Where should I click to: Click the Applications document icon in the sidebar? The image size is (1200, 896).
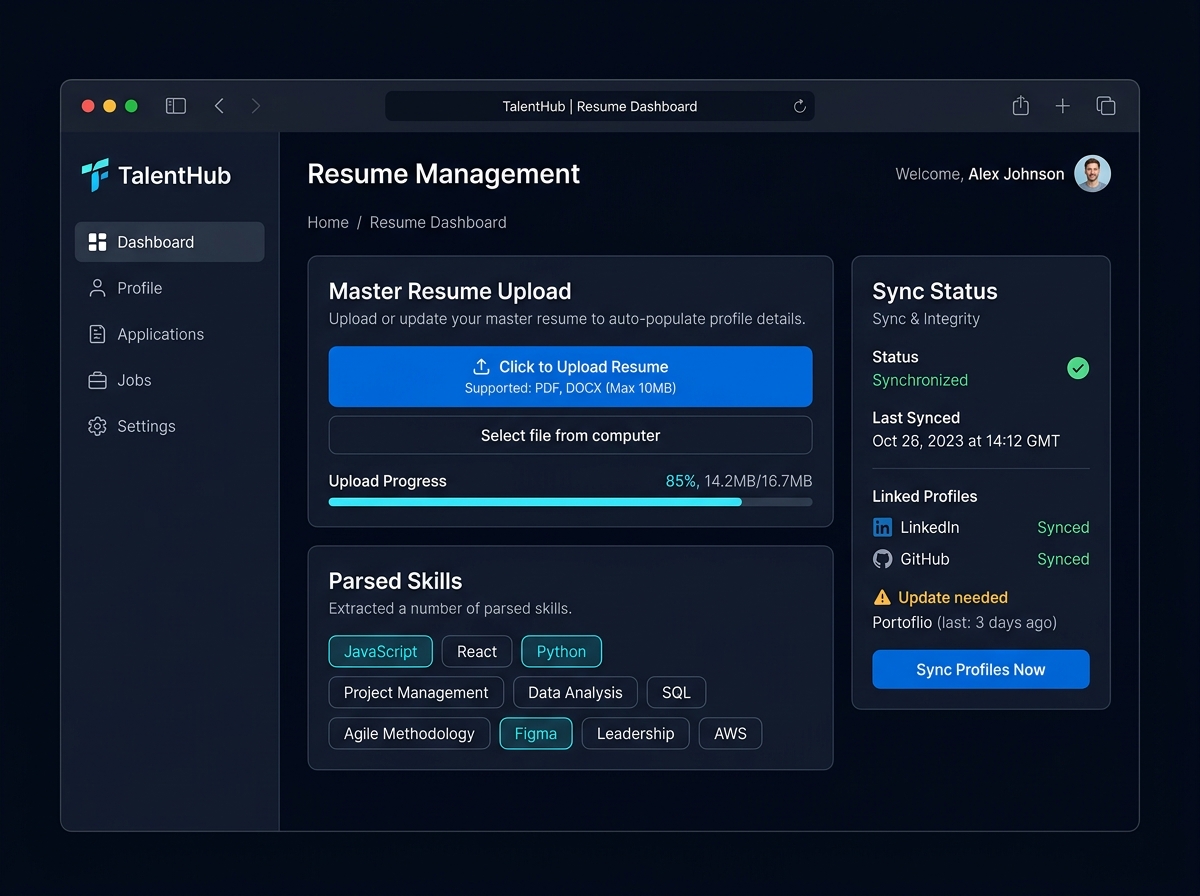pos(97,334)
